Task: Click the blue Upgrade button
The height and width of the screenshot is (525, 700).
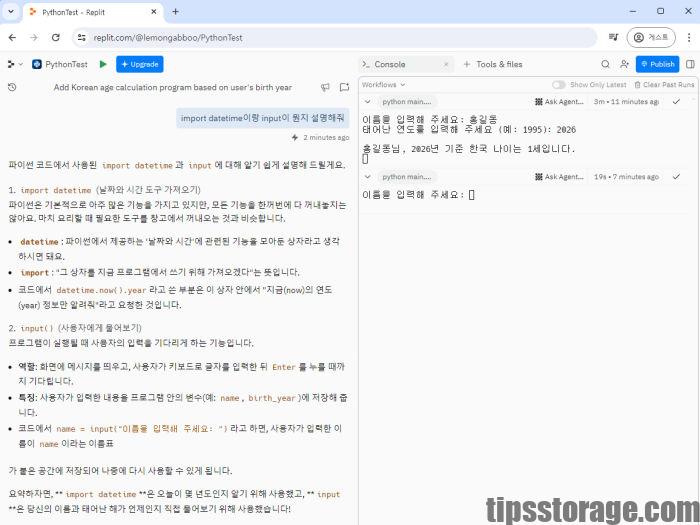Action: (140, 64)
